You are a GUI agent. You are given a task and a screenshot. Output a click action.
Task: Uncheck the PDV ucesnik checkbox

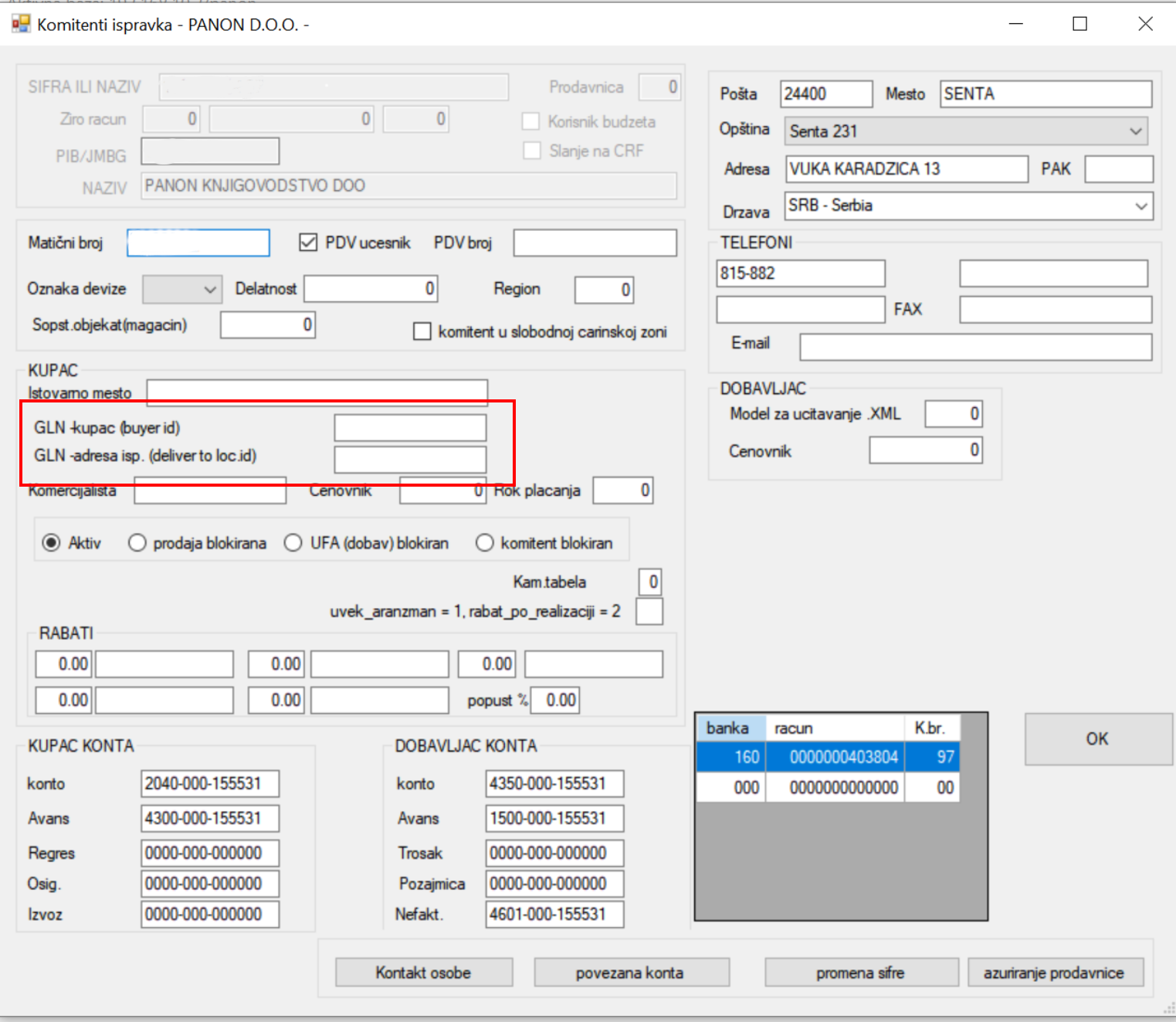(308, 243)
